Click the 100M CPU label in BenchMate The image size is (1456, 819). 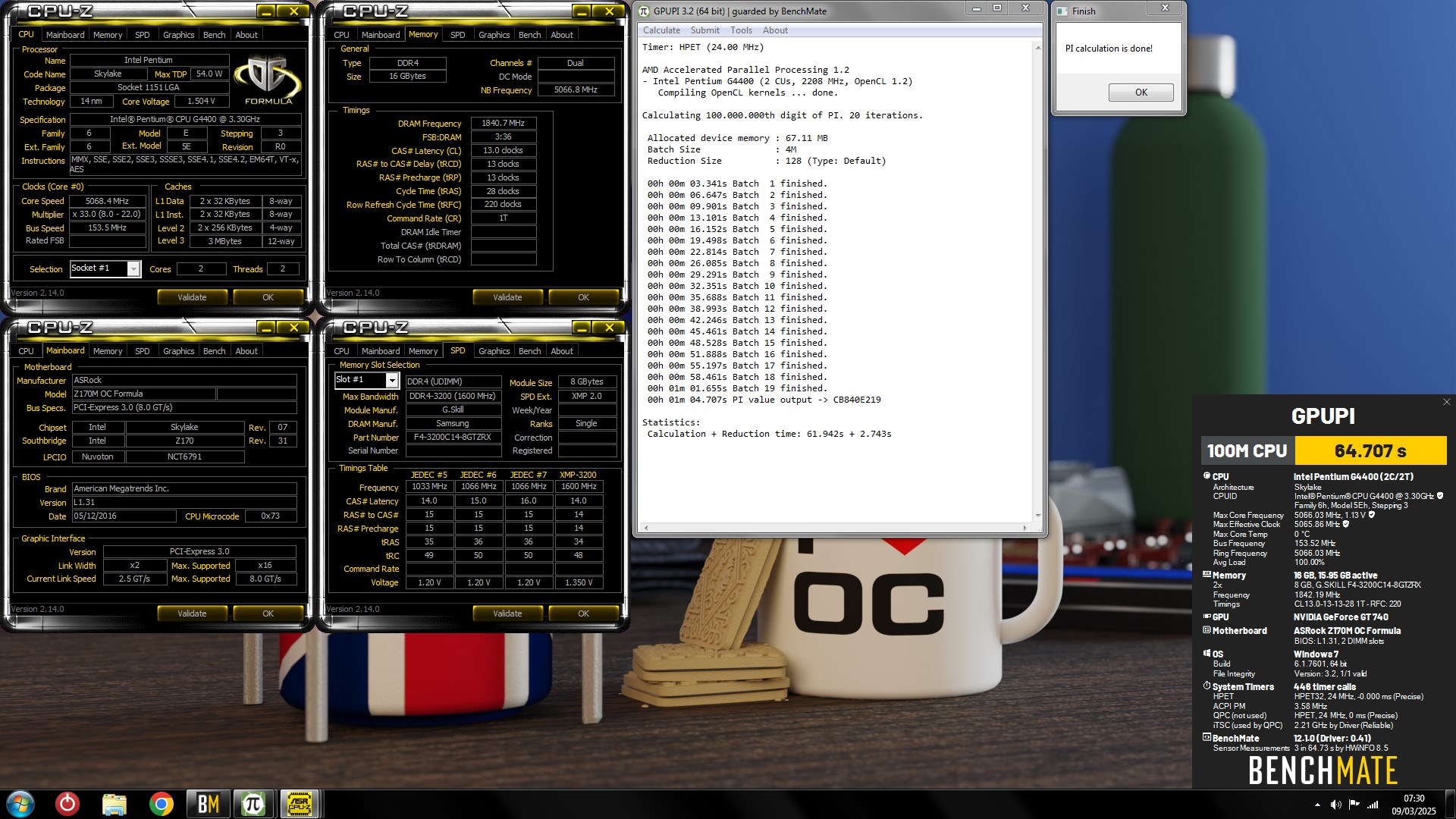tap(1247, 450)
